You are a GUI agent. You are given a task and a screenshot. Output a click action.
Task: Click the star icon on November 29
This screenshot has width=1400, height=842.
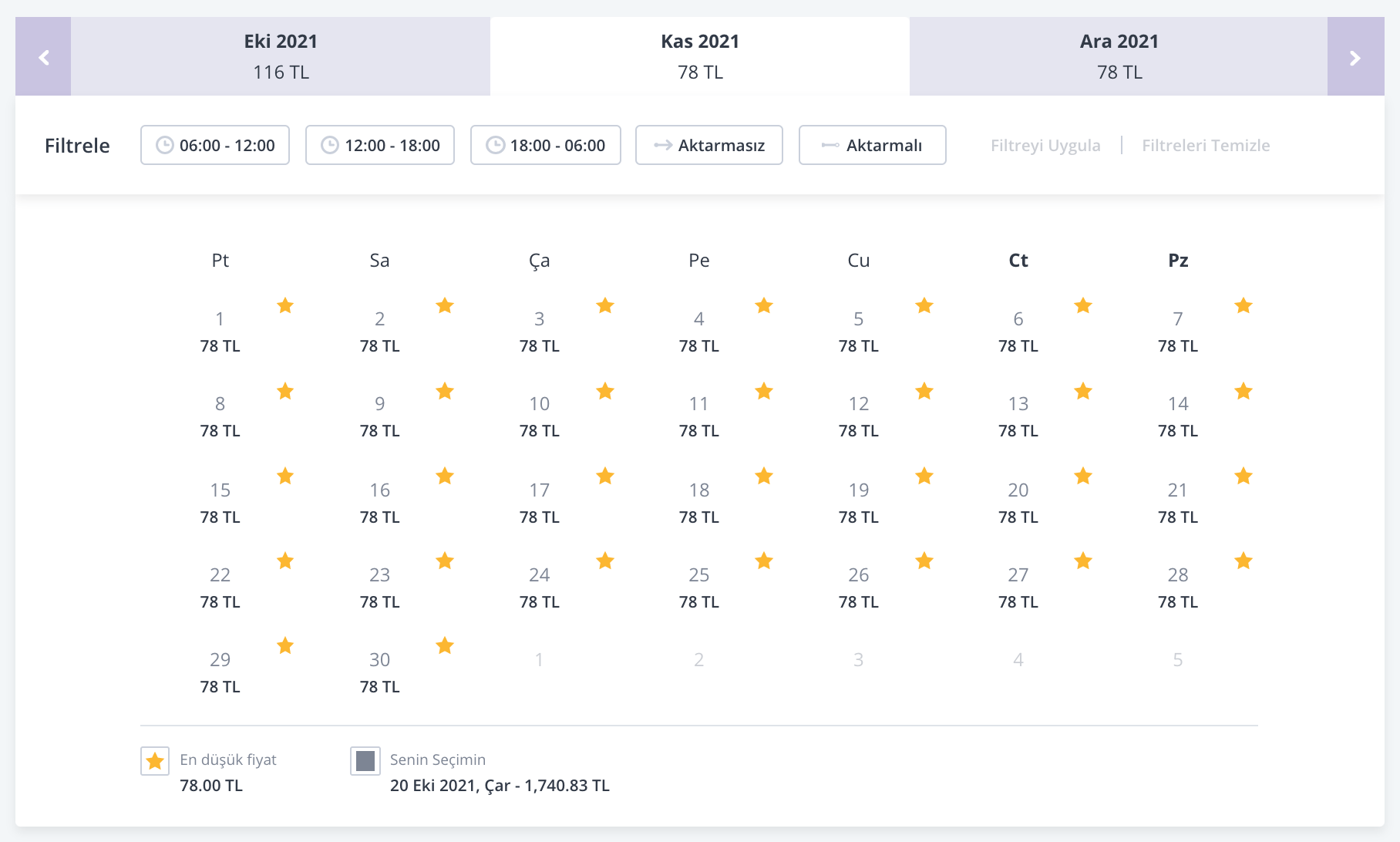point(285,645)
